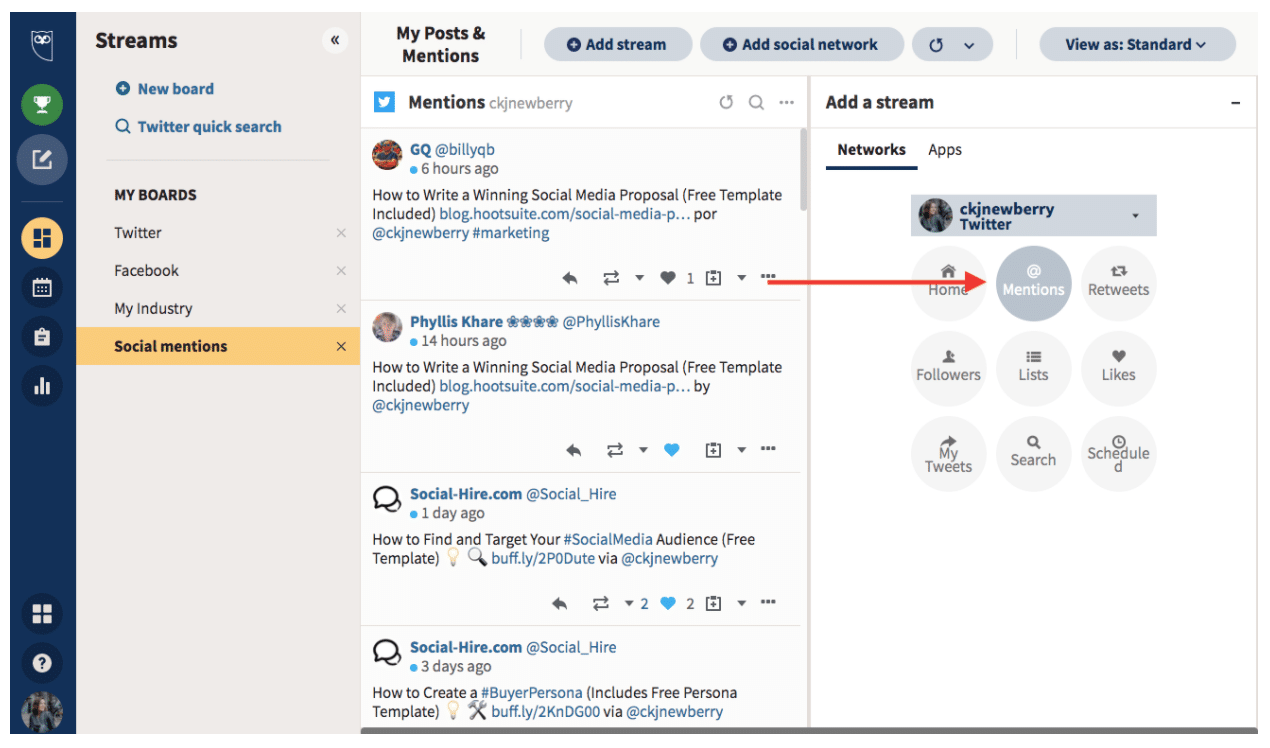Remove the Twitter board
1270x748 pixels.
coord(341,233)
